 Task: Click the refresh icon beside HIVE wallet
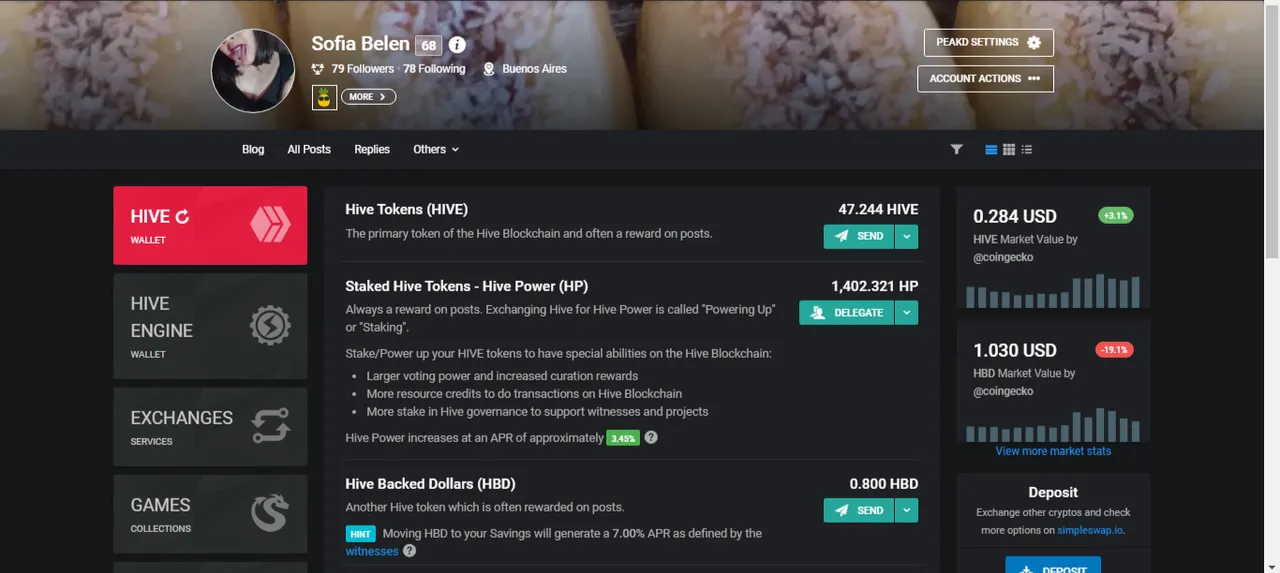(x=182, y=216)
